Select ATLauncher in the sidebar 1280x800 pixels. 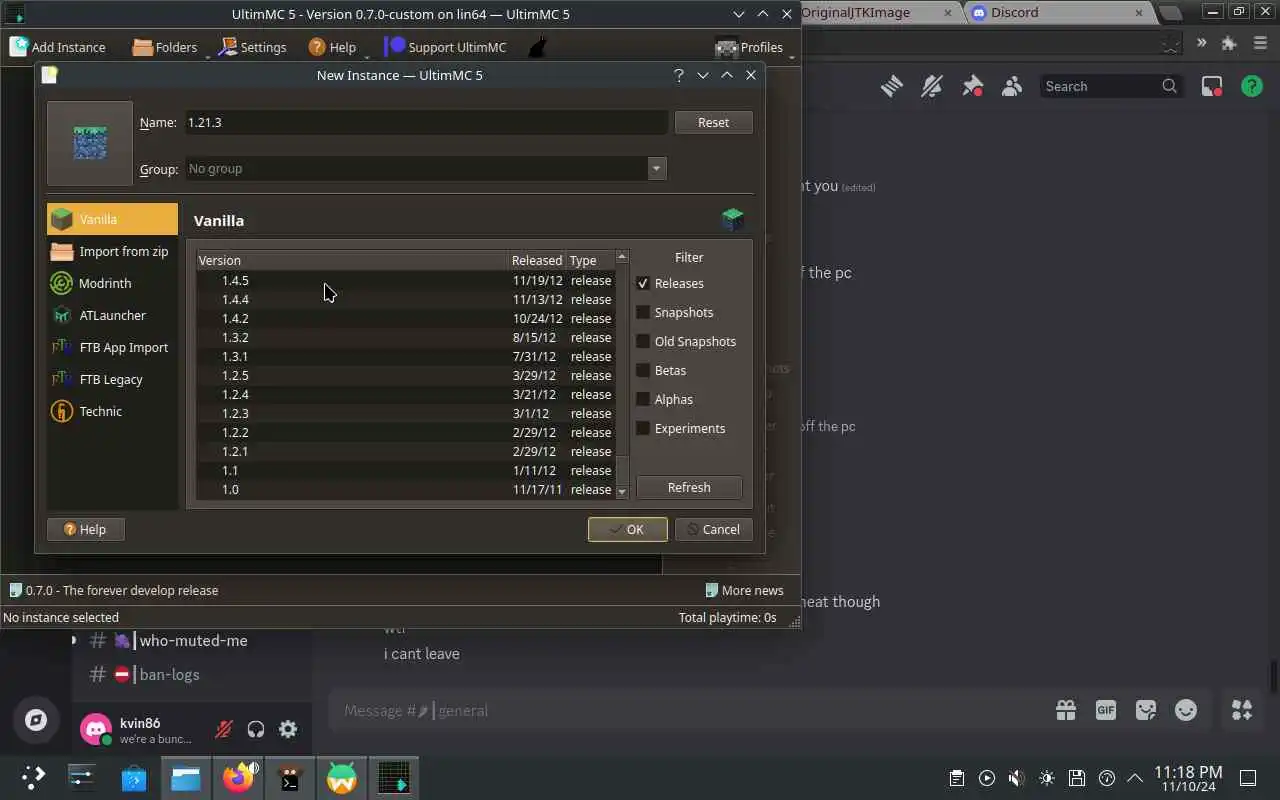[112, 315]
